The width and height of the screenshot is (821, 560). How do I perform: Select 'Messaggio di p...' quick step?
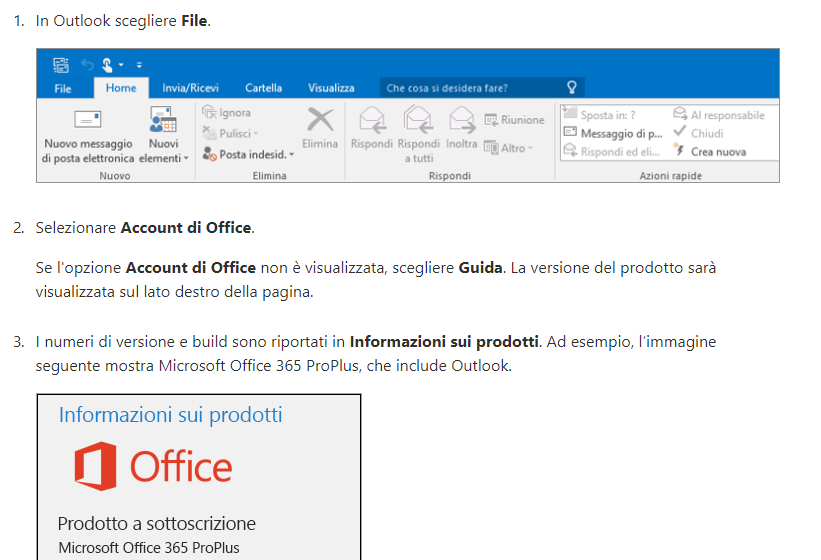coord(613,133)
